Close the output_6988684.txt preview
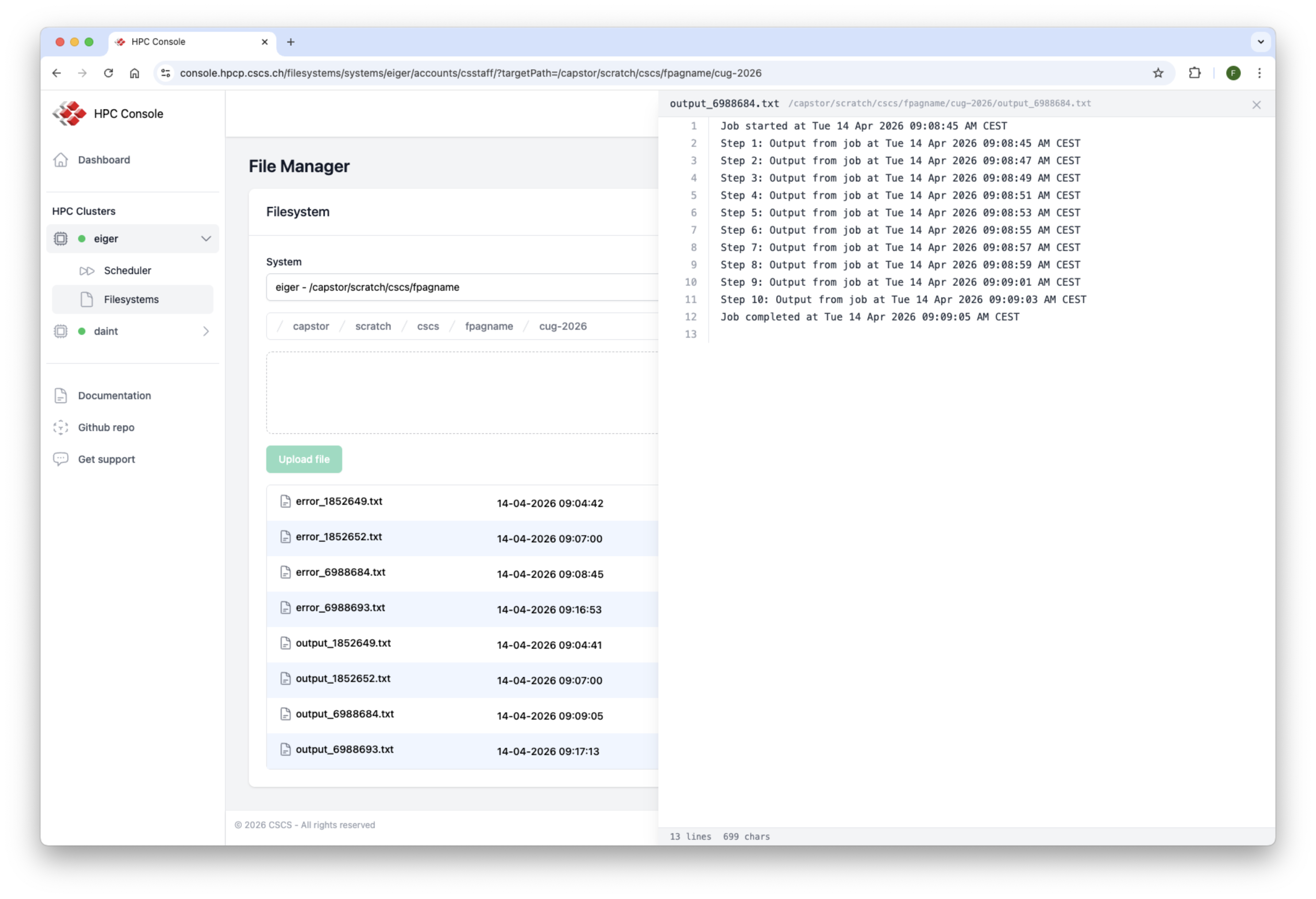This screenshot has width=1316, height=899. click(1257, 105)
